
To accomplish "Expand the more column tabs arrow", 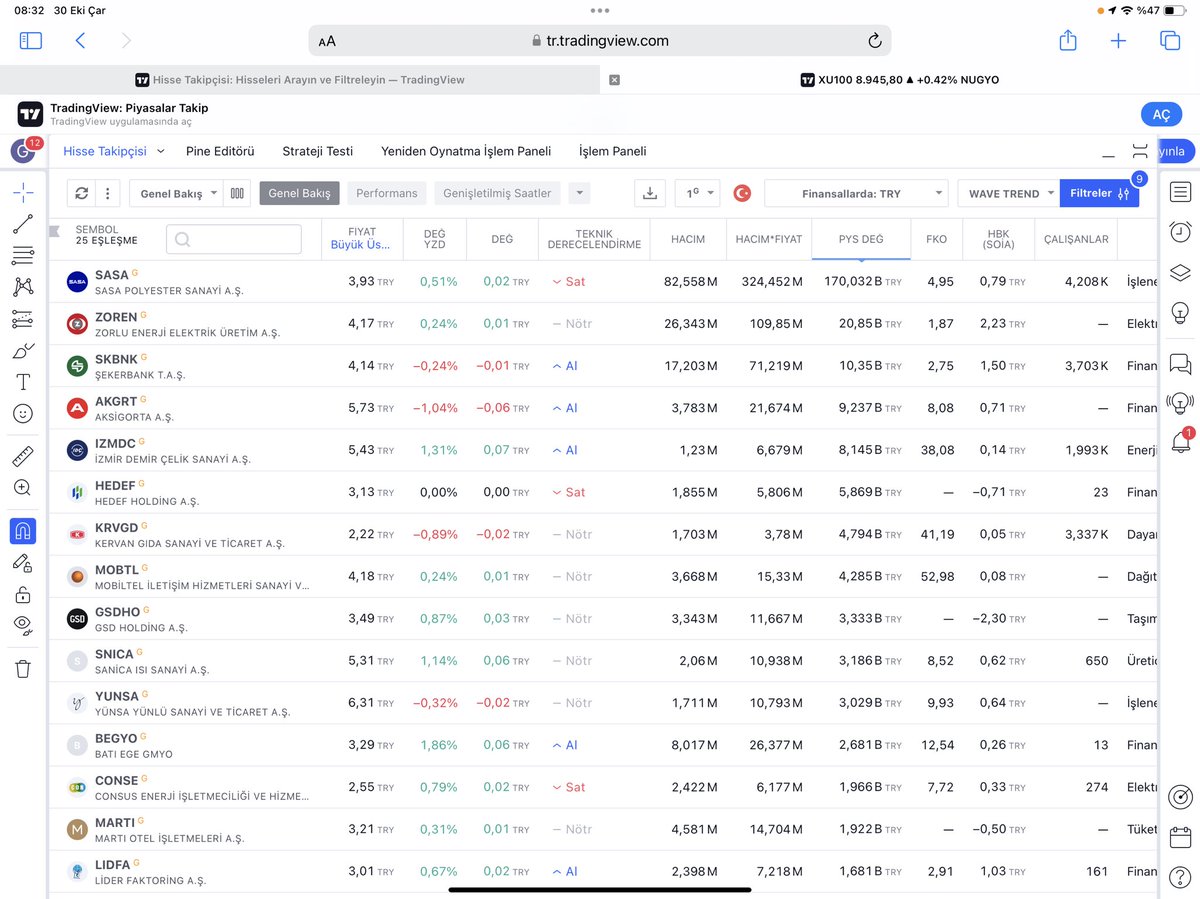I will click(579, 193).
